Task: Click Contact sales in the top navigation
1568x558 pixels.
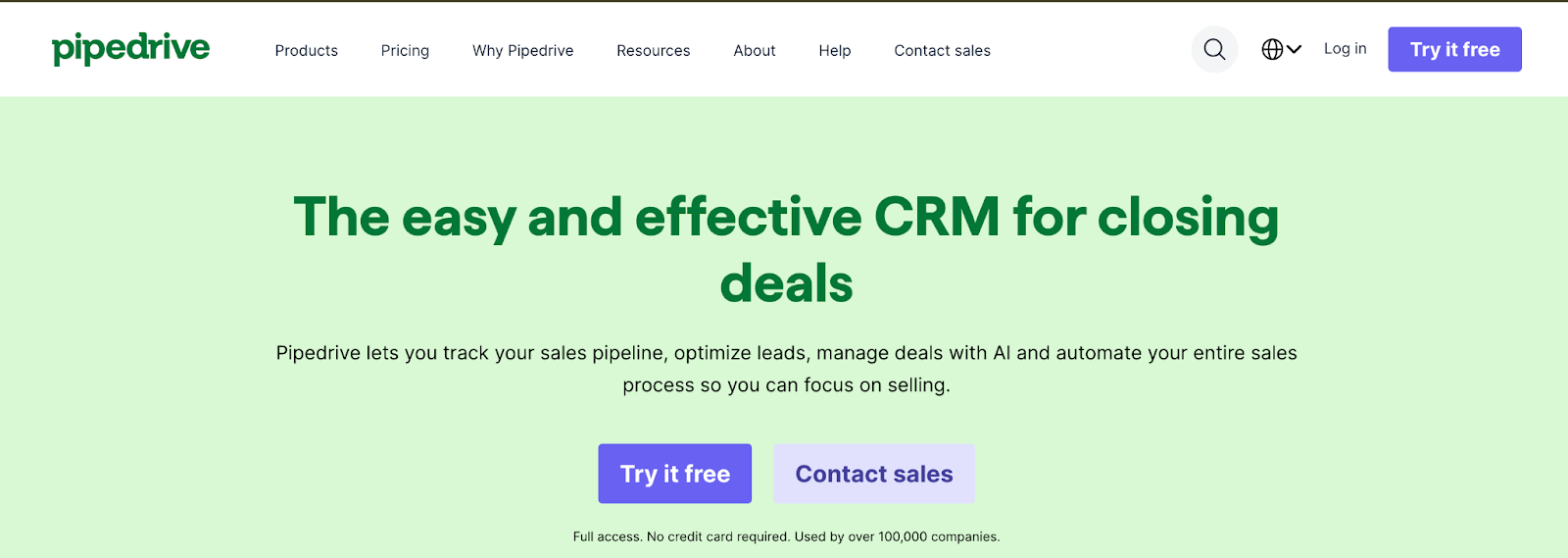Action: [x=942, y=51]
